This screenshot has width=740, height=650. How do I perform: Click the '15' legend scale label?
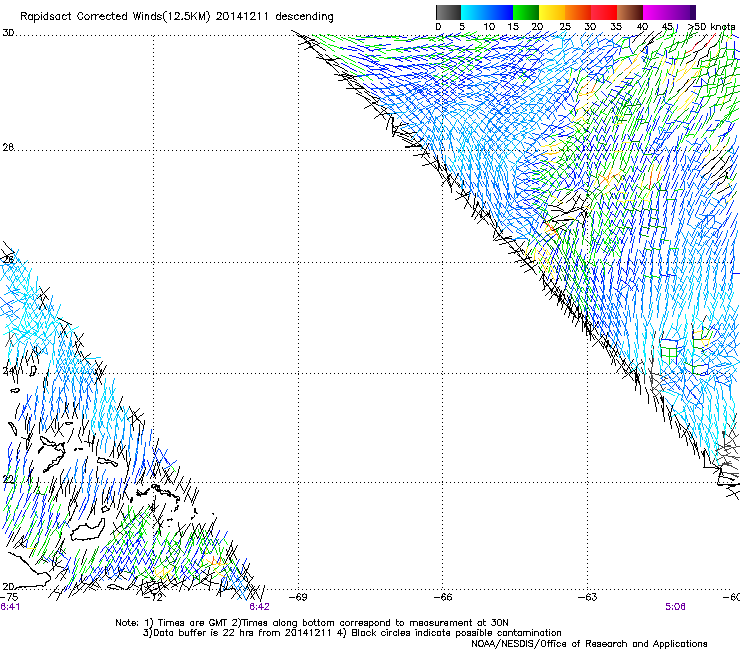point(513,27)
